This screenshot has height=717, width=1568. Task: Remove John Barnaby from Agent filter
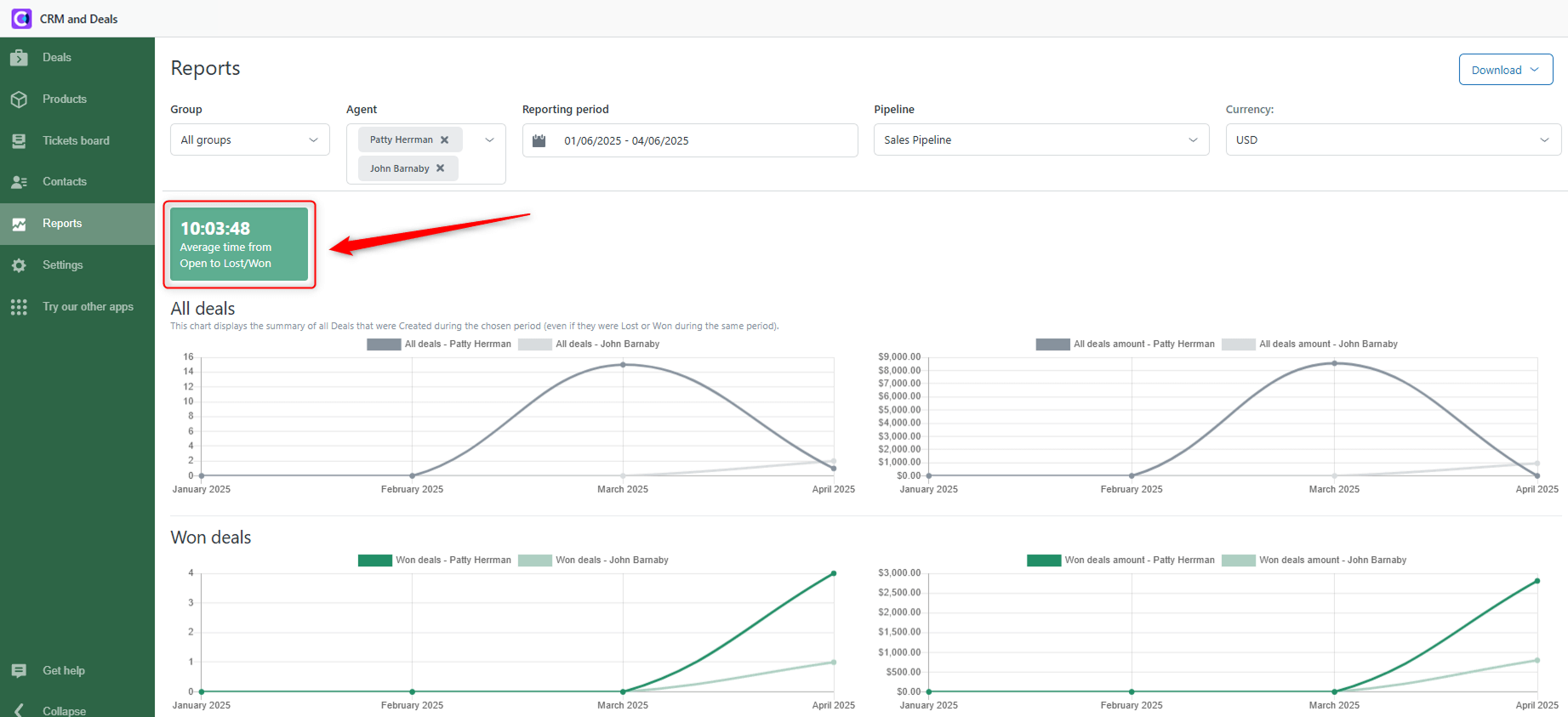pos(440,168)
